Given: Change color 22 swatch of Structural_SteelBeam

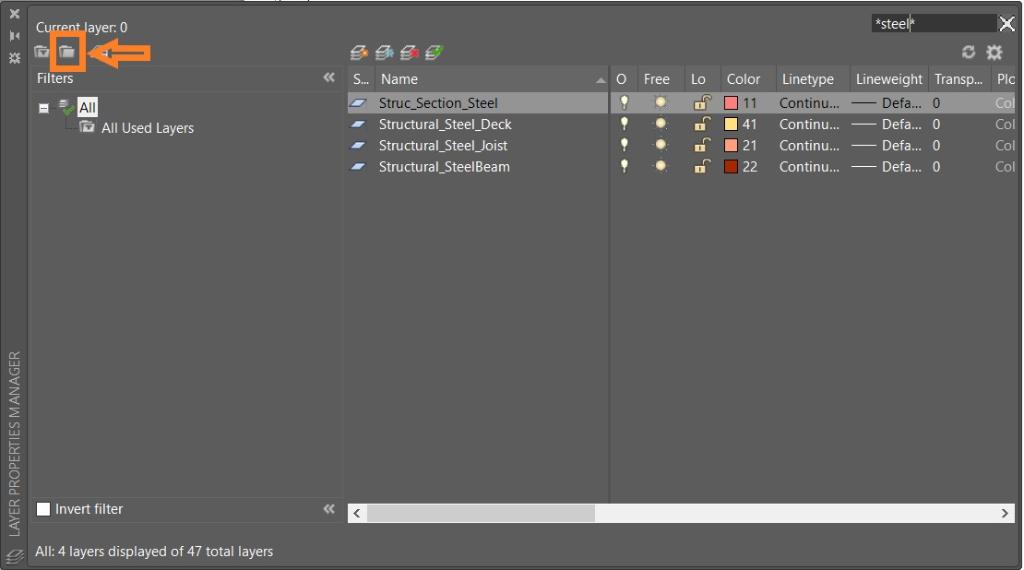Looking at the screenshot, I should [x=731, y=166].
